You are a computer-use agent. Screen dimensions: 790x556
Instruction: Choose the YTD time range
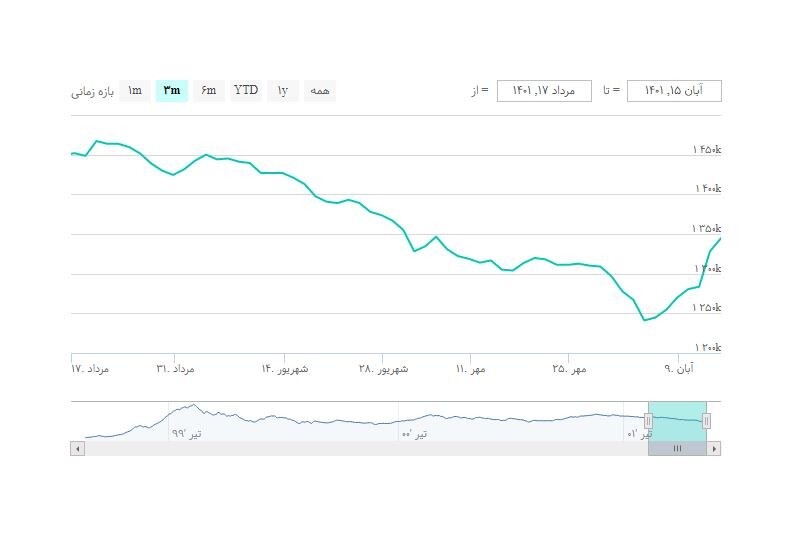(246, 91)
